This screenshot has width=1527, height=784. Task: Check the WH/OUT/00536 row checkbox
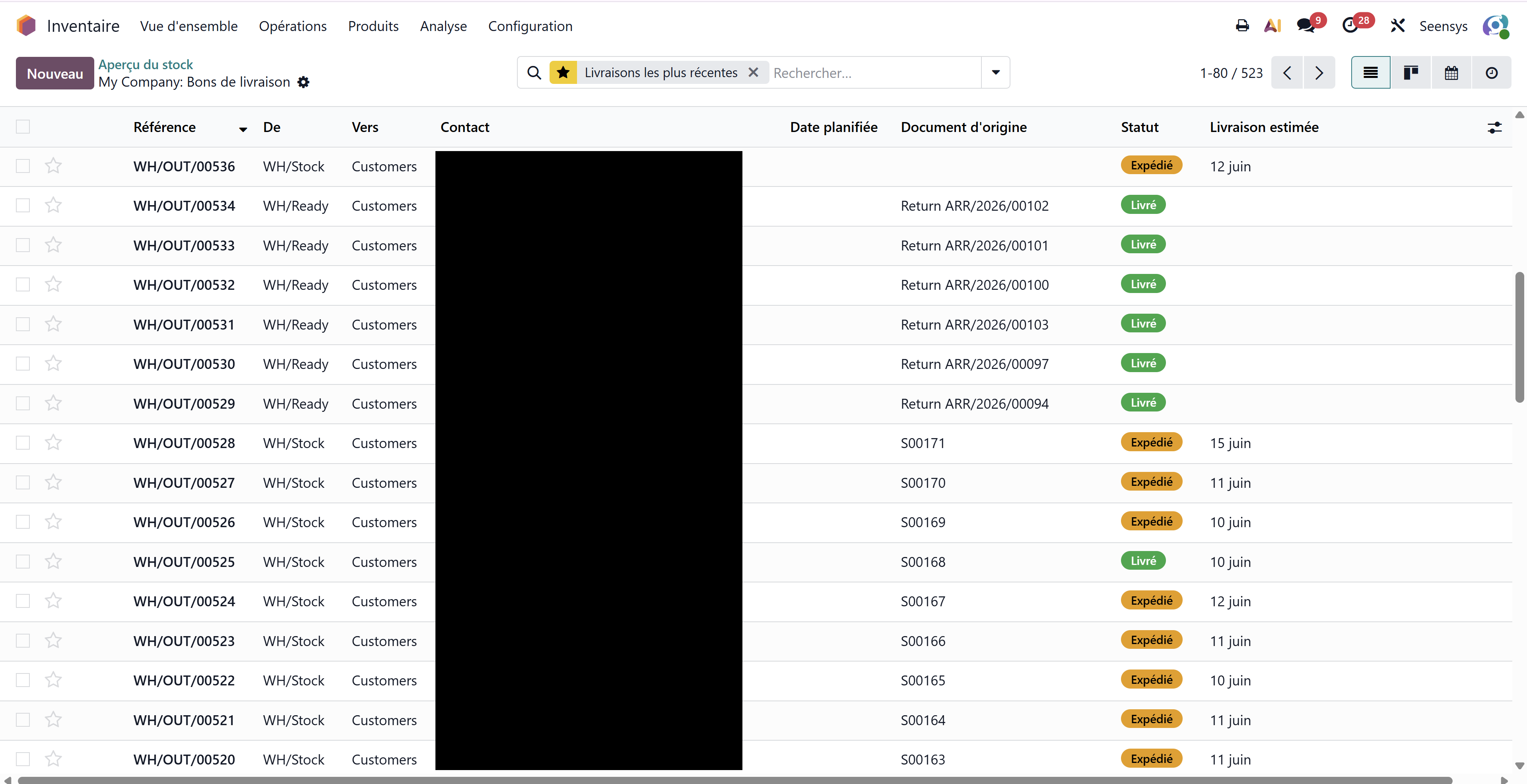point(23,166)
